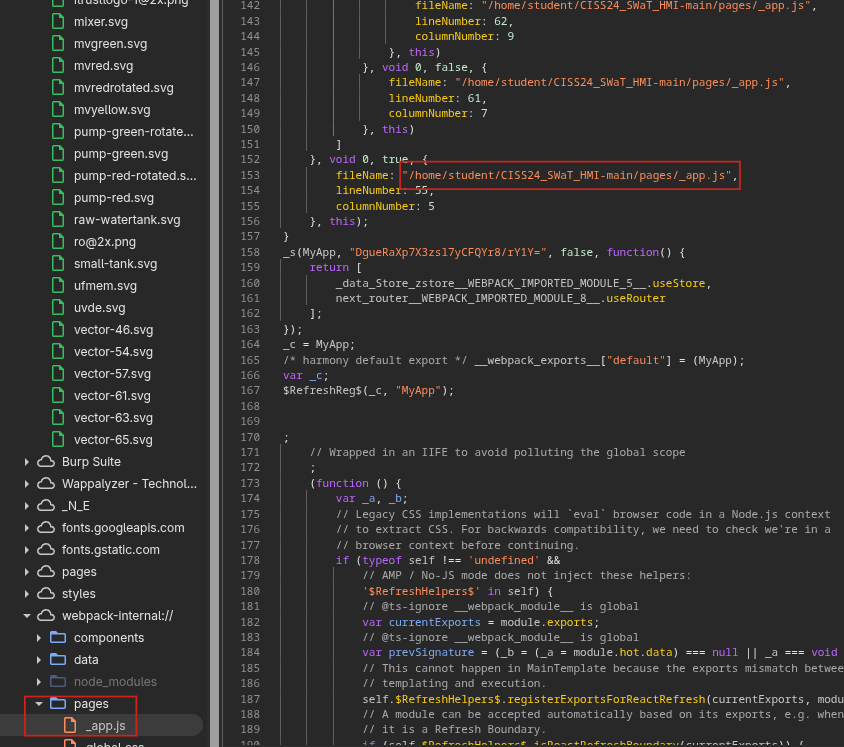Expand the styles source group
The width and height of the screenshot is (844, 747).
point(26,594)
